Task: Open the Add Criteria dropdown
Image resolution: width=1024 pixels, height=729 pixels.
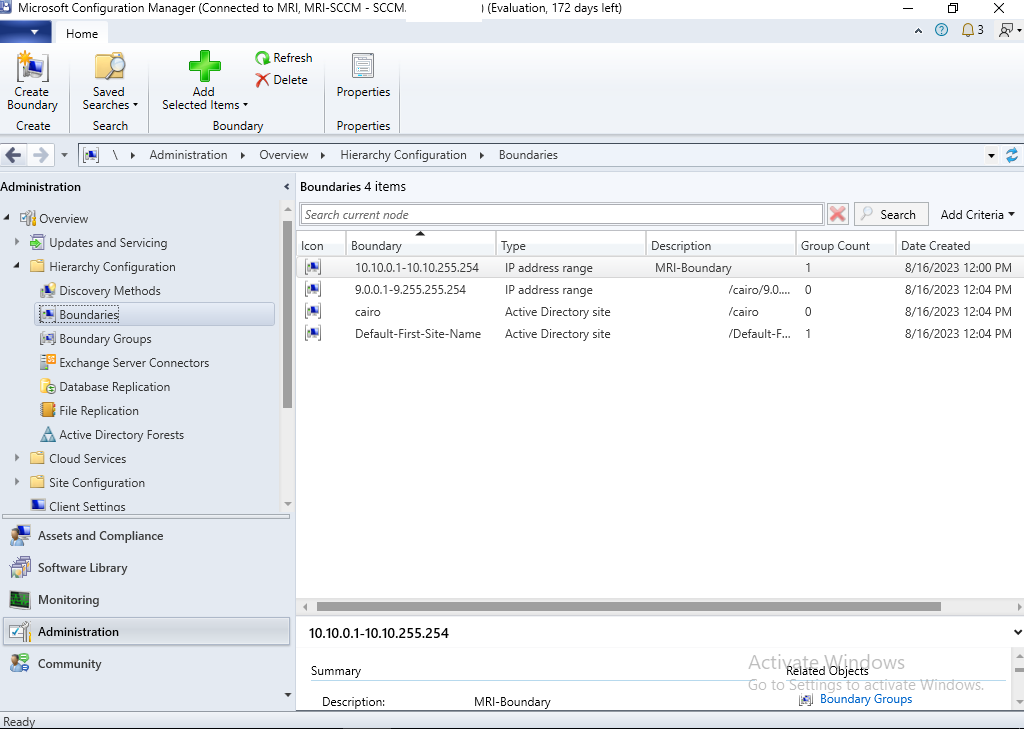Action: coord(978,215)
